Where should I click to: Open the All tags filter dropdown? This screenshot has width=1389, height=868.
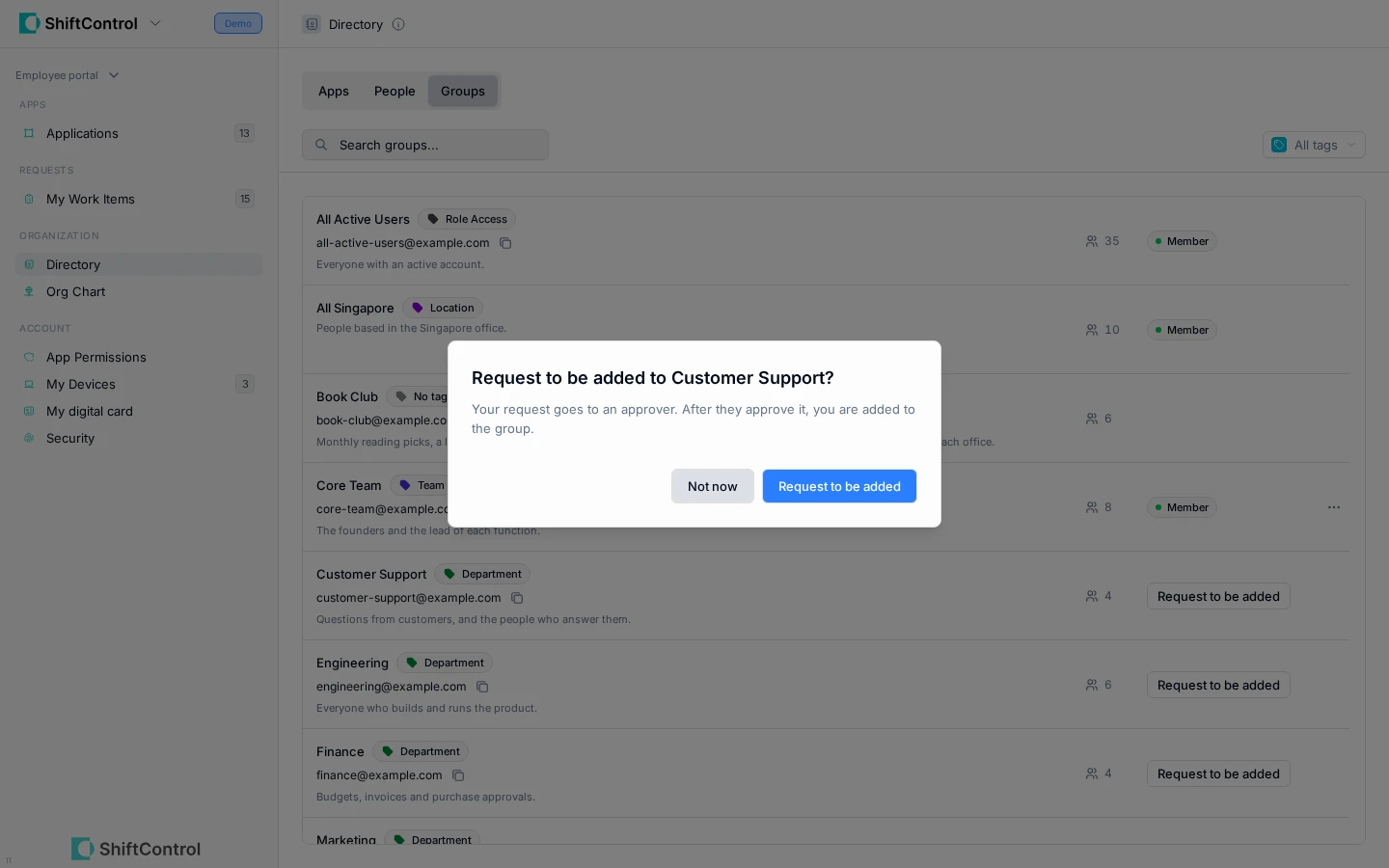tap(1314, 145)
